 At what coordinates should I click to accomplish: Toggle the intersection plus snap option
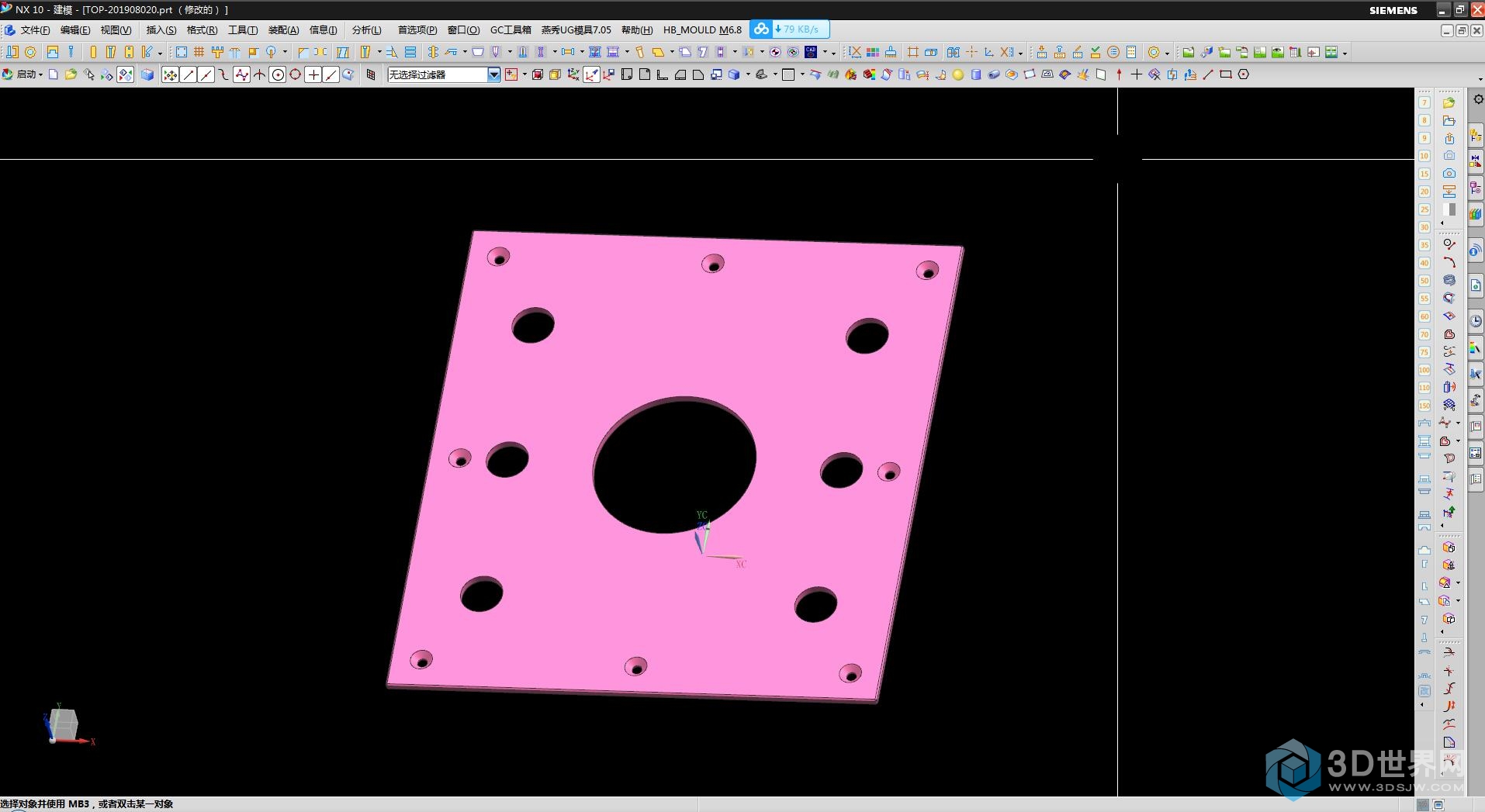(313, 74)
